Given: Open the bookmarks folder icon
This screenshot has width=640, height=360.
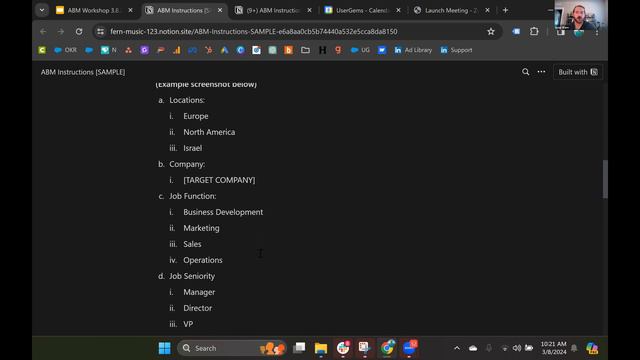Looking at the screenshot, I should click(305, 50).
